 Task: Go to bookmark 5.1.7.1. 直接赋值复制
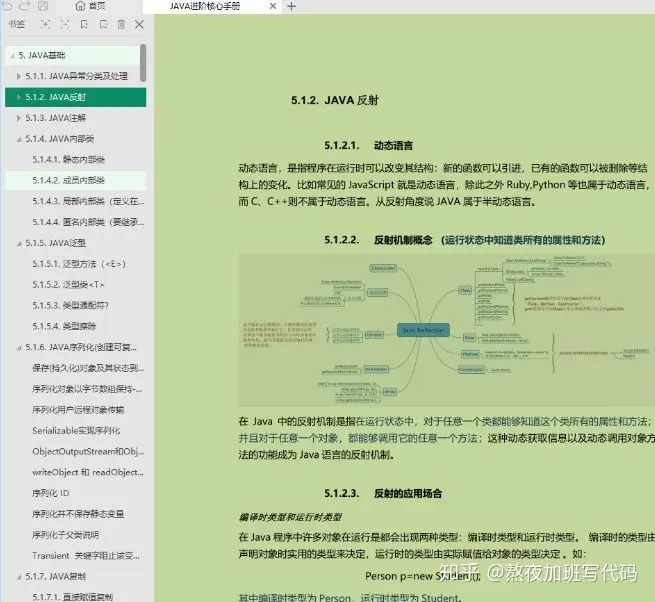coord(72,597)
